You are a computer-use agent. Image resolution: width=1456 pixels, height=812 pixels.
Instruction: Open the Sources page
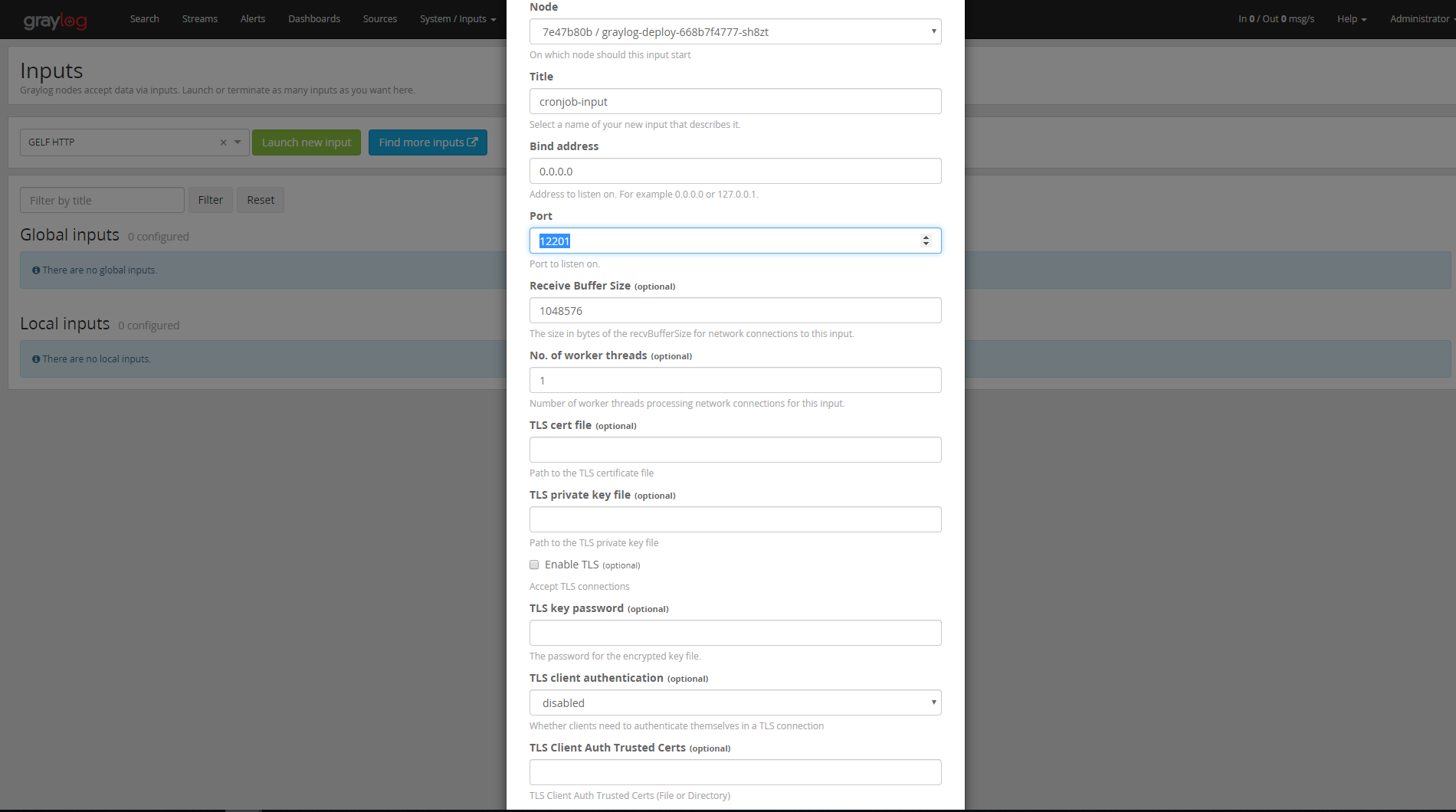380,19
